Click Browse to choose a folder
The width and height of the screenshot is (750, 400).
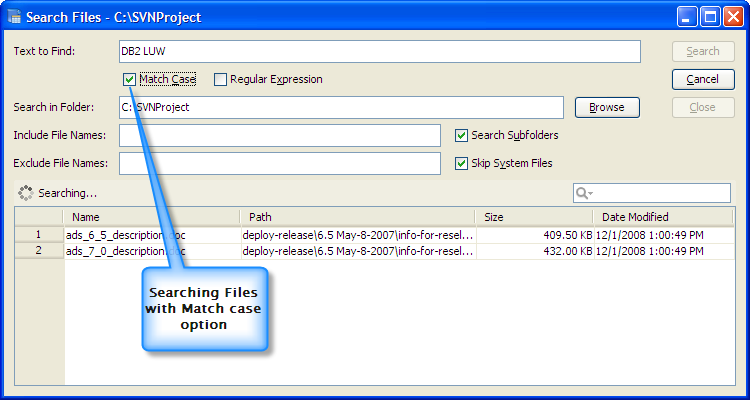606,107
